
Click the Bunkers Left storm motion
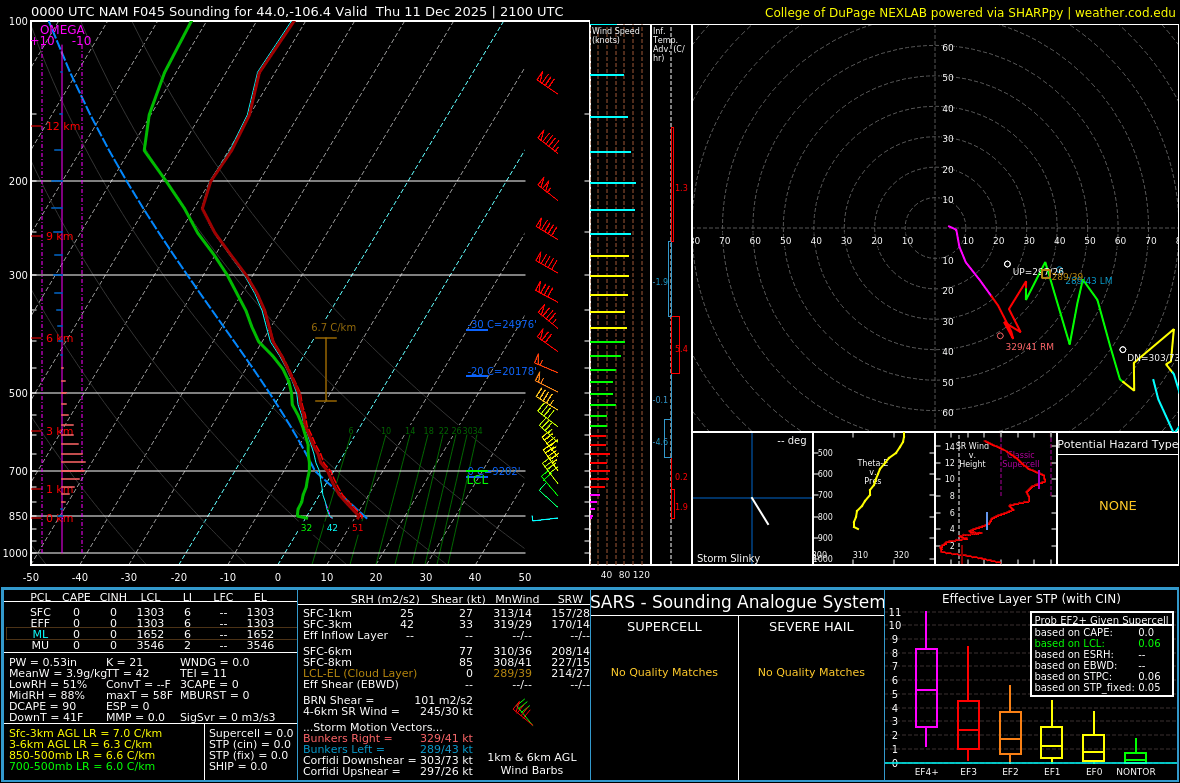click(x=388, y=749)
